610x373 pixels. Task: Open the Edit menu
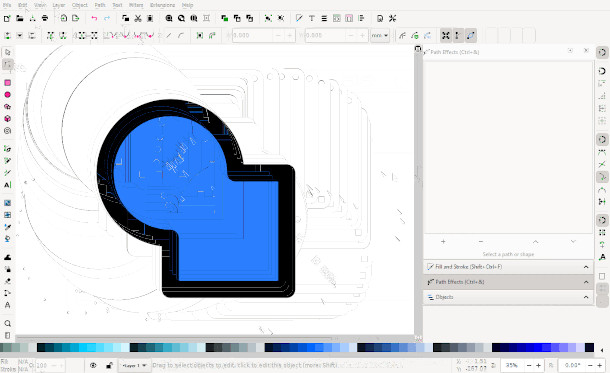(x=23, y=5)
